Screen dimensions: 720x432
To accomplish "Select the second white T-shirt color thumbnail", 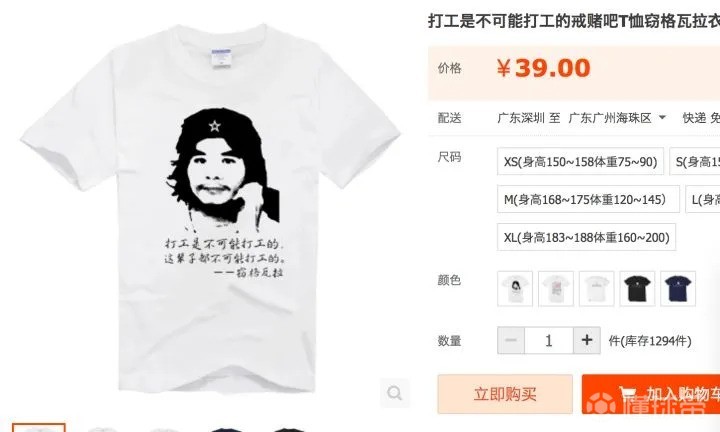I will click(x=556, y=288).
